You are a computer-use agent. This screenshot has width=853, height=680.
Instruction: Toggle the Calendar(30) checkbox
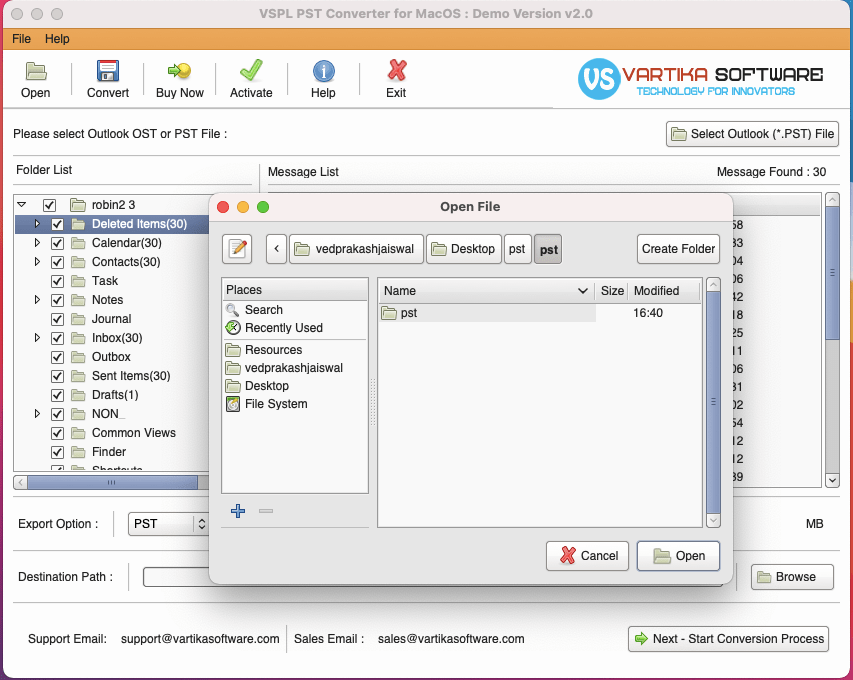point(57,243)
